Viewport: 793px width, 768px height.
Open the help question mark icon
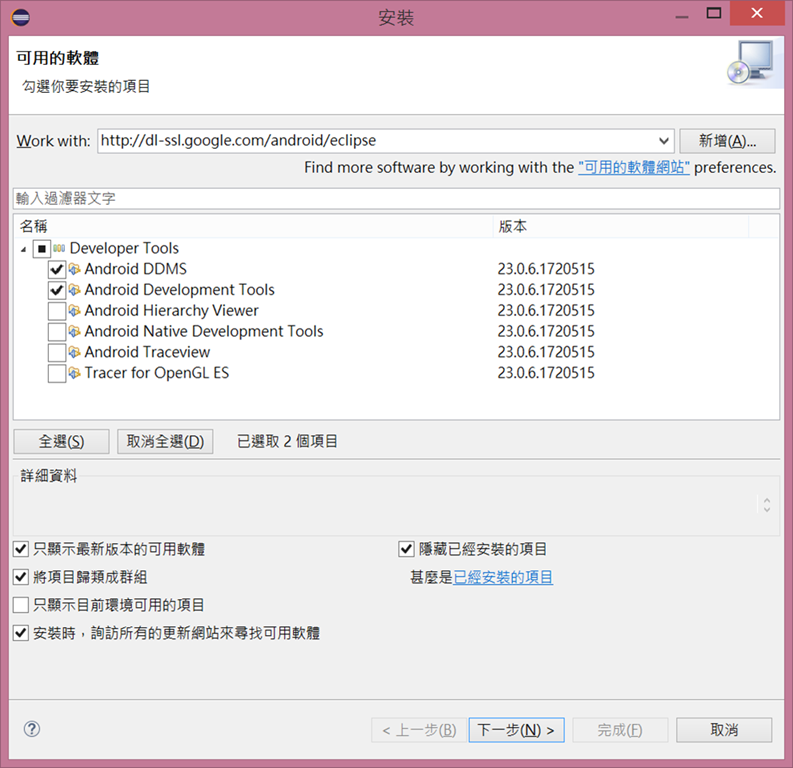(x=32, y=729)
